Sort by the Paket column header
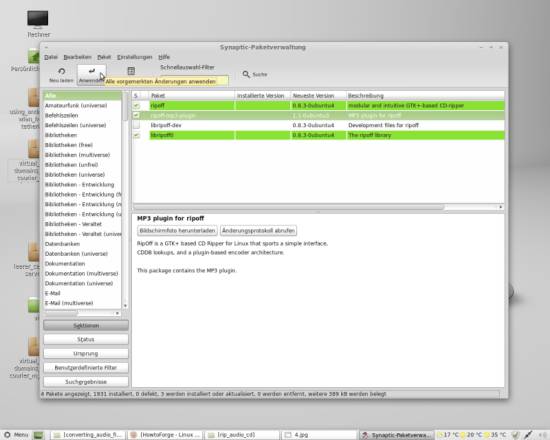Viewport: 550px width, 440px height. point(192,95)
